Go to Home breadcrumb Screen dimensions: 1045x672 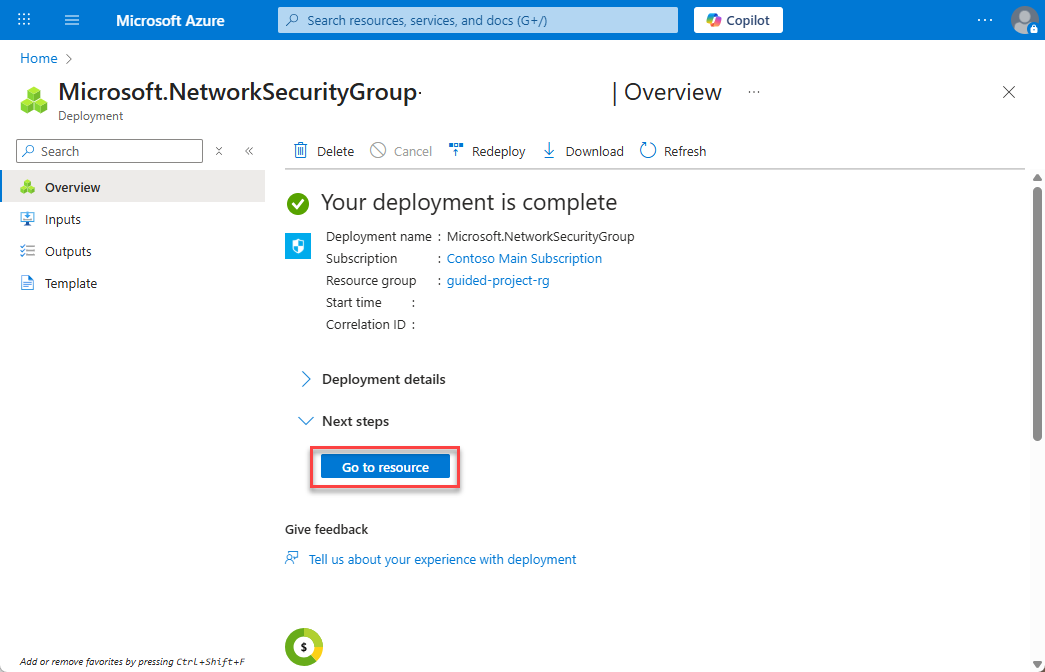(39, 59)
